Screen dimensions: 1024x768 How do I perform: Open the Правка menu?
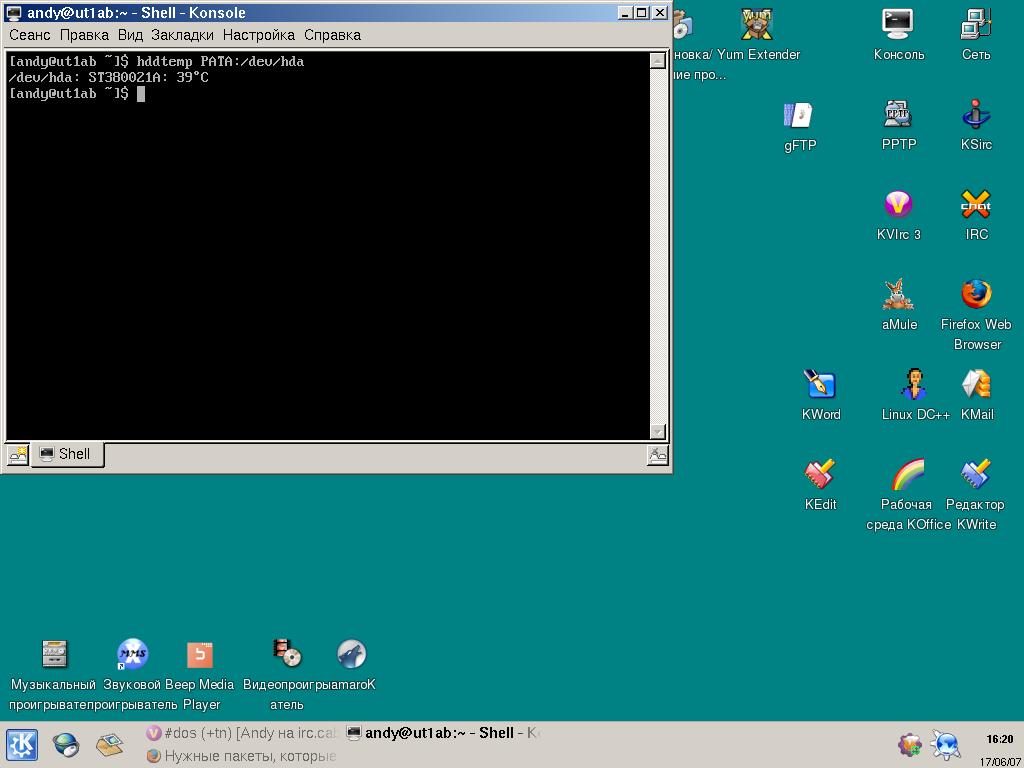coord(84,35)
